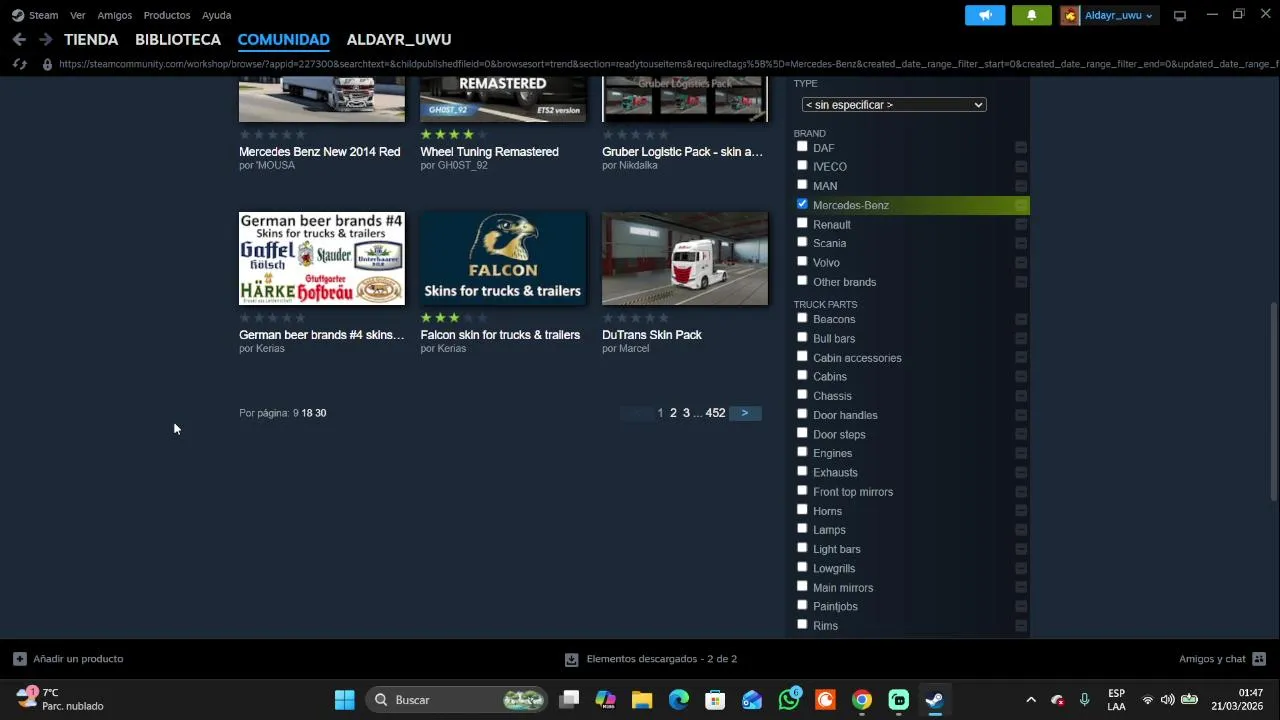Open Google Chrome from the taskbar
This screenshot has height=720, width=1280.
click(862, 700)
